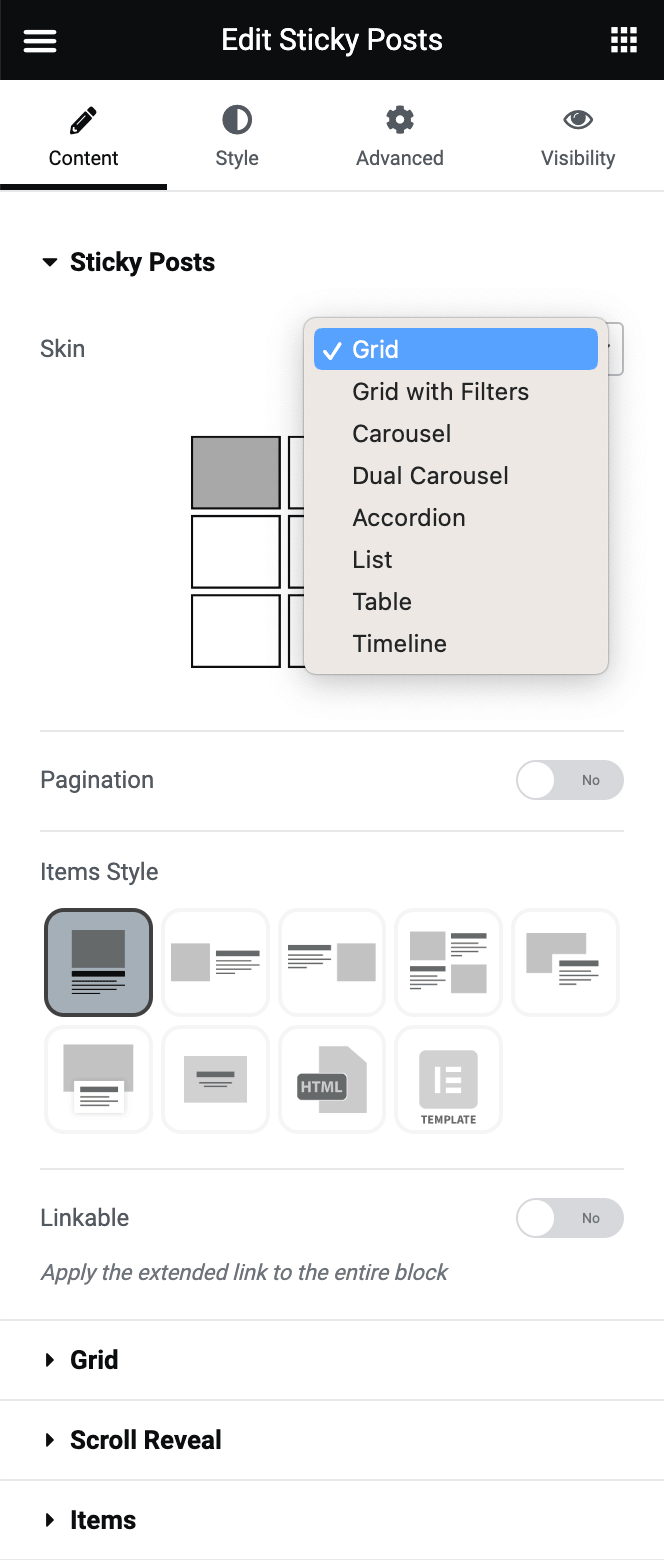Select the text-overlay-on-image items style
The height and width of the screenshot is (1560, 664).
215,1080
